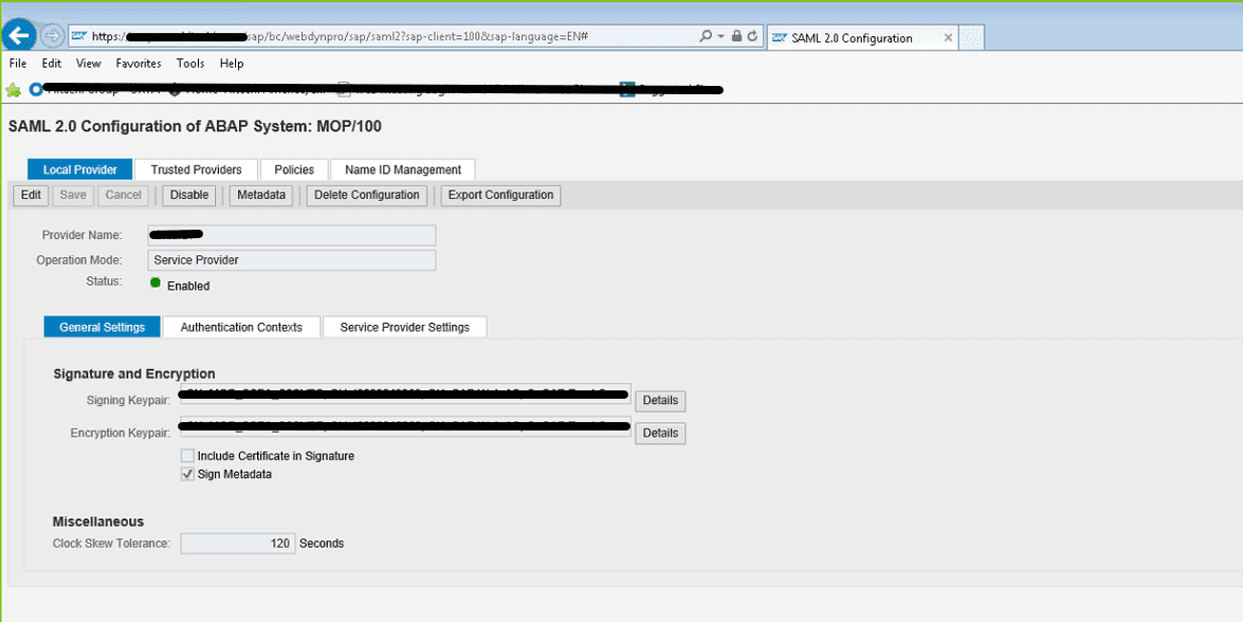
Task: Click the Disable button
Action: coord(189,195)
